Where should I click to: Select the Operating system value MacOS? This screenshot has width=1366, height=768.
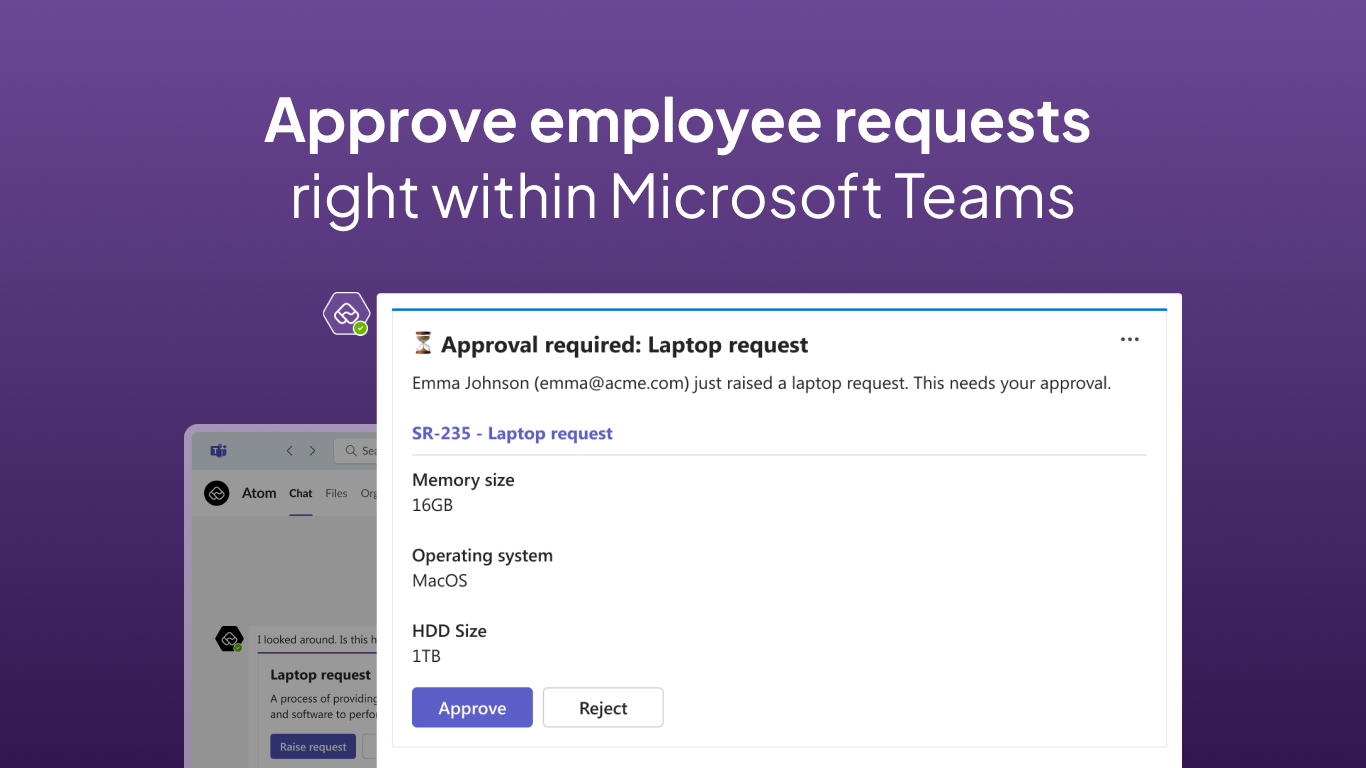tap(440, 580)
